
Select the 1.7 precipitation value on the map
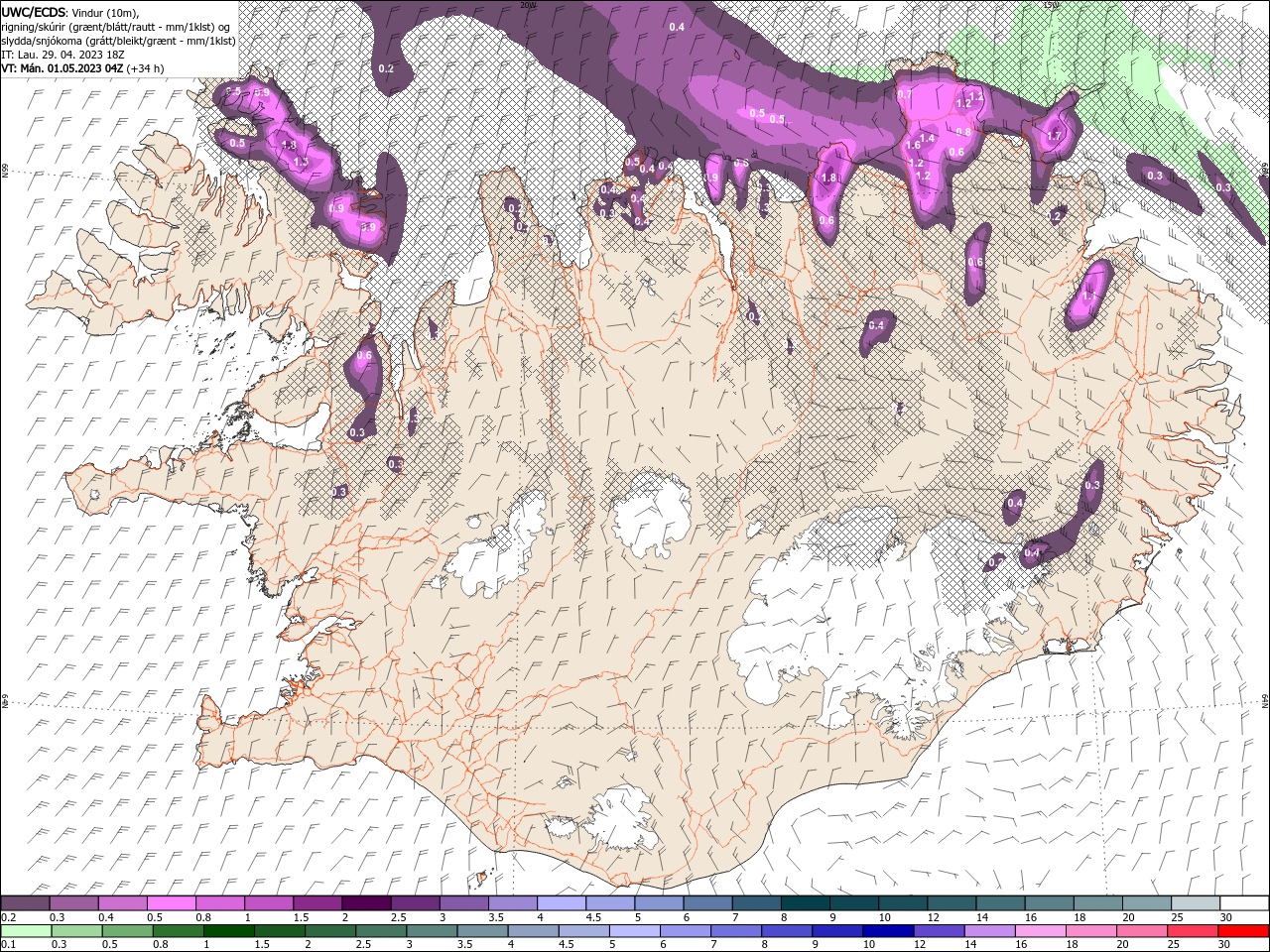point(1055,136)
